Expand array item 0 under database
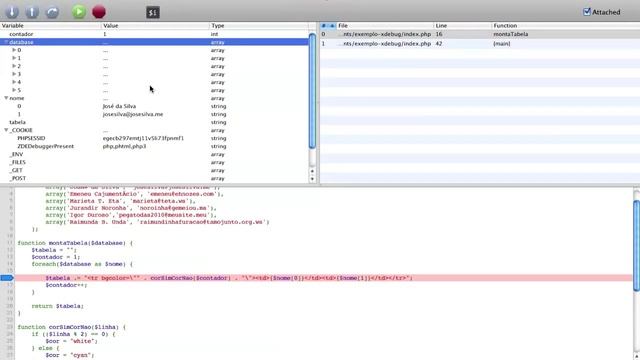Screen dimensions: 640x360 14,50
